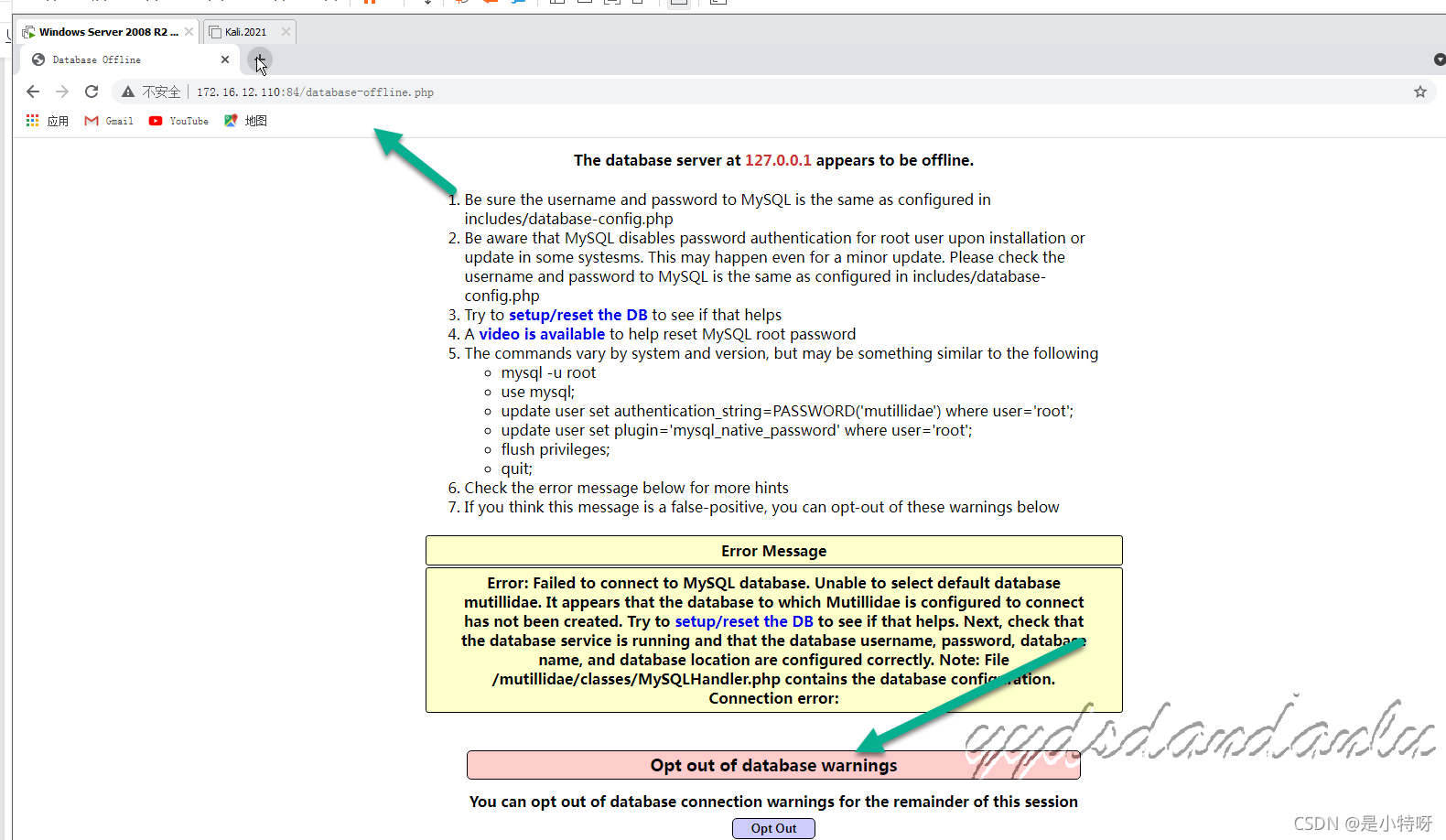Open the apps grid bookmark icon
Viewport: 1446px width, 840px height.
[x=33, y=121]
